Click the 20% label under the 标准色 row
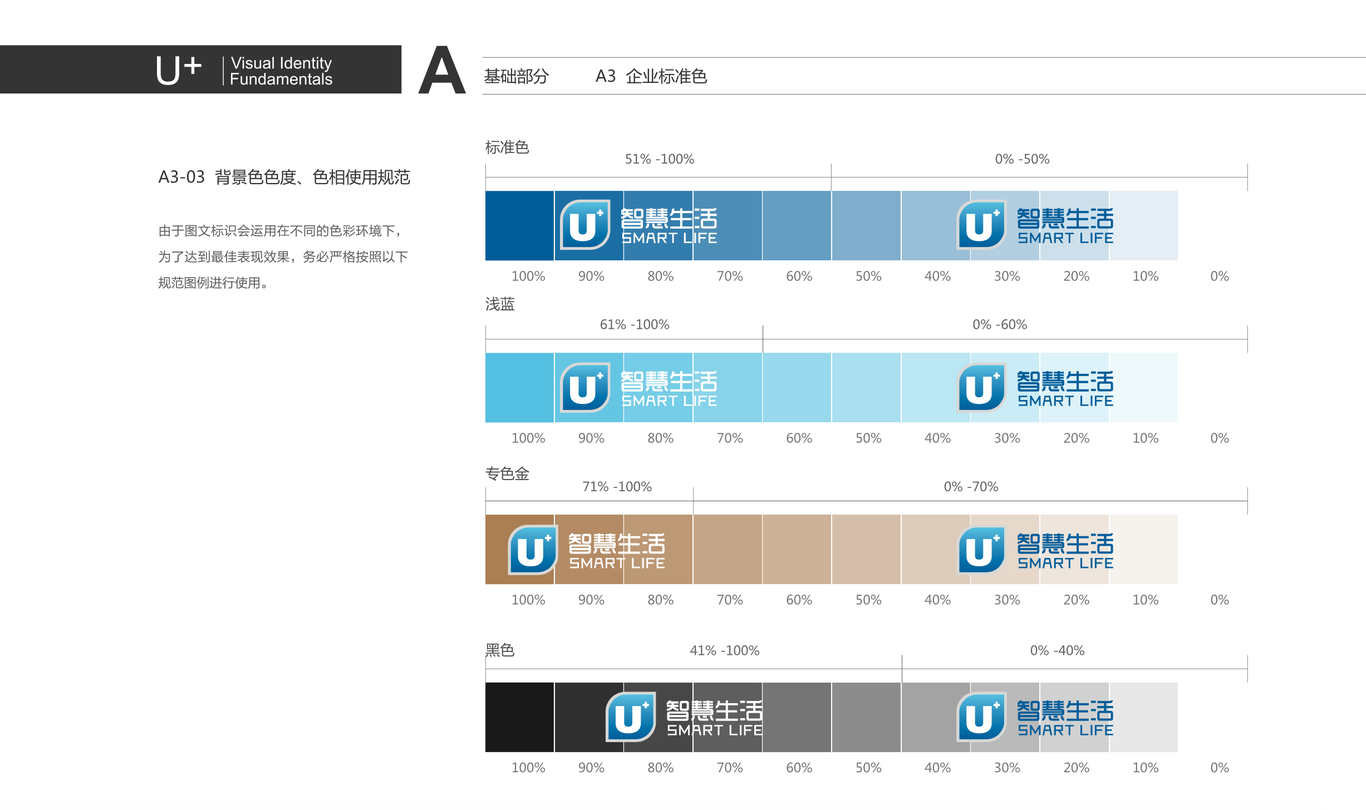Image resolution: width=1366 pixels, height=810 pixels. (x=1076, y=276)
